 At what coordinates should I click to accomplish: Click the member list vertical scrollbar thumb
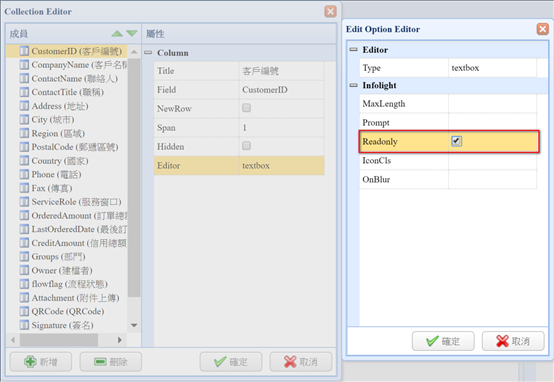tap(134, 178)
